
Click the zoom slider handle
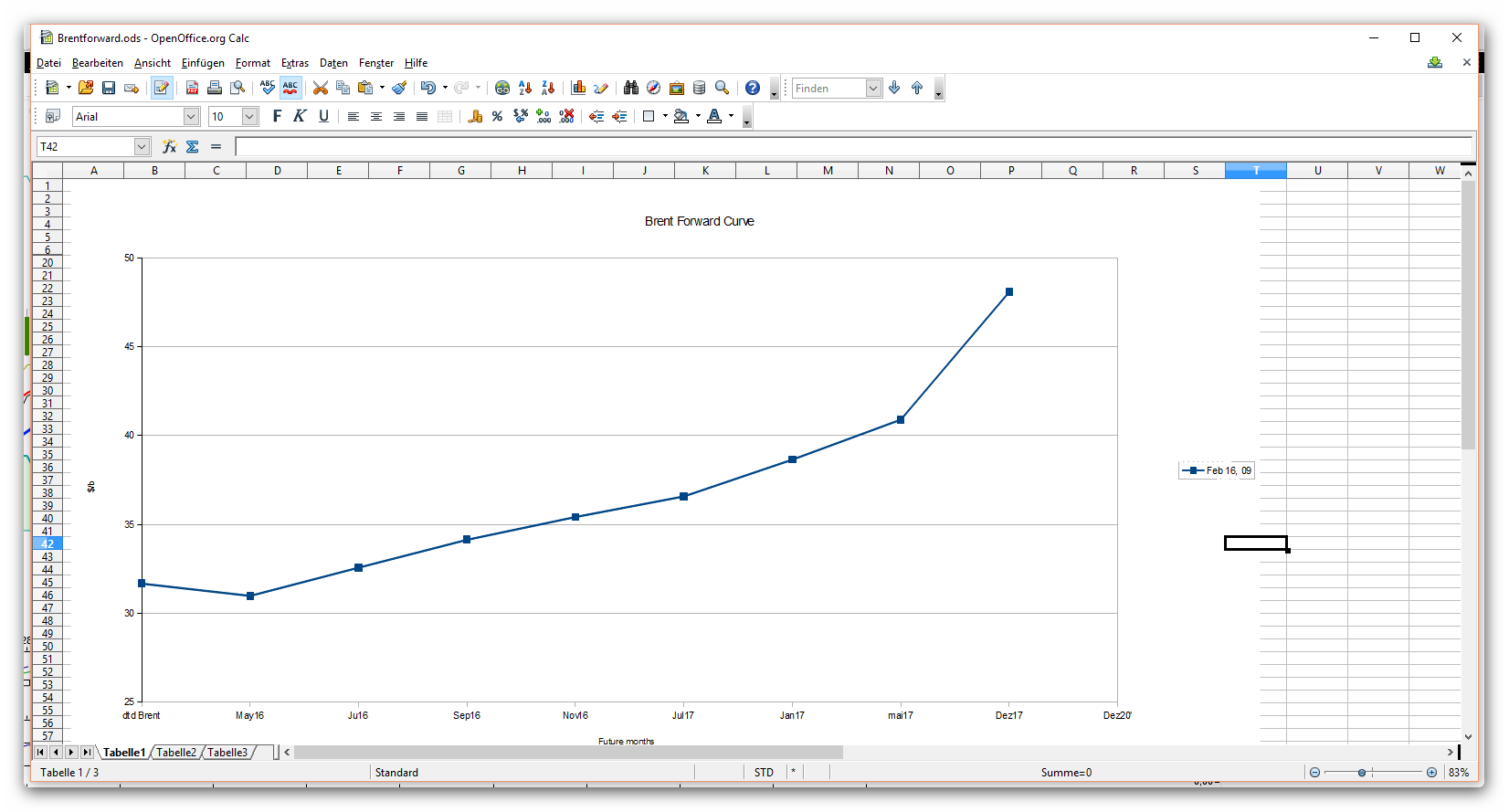[x=1362, y=773]
